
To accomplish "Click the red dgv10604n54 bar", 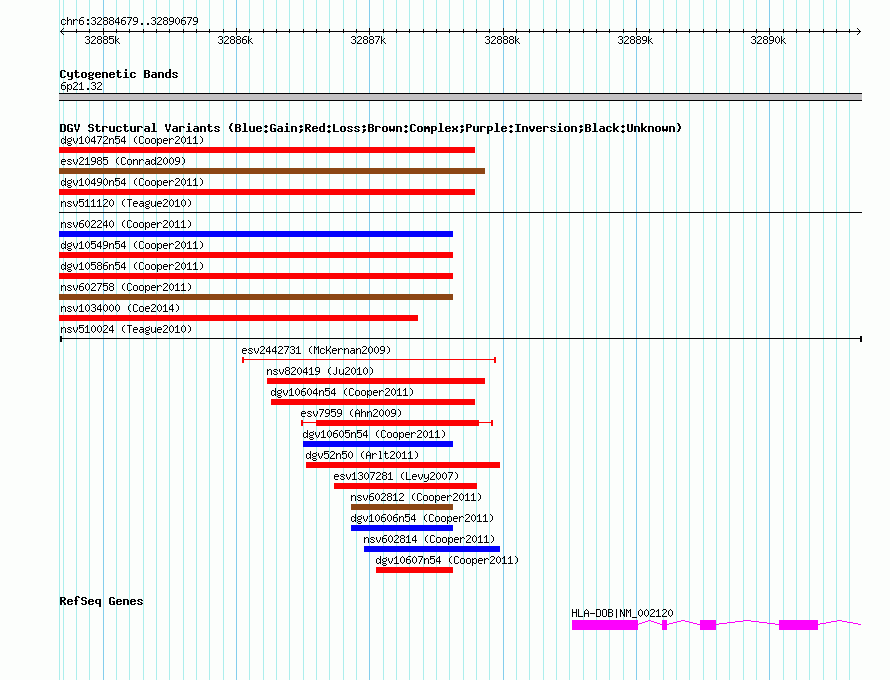I will click(x=373, y=402).
